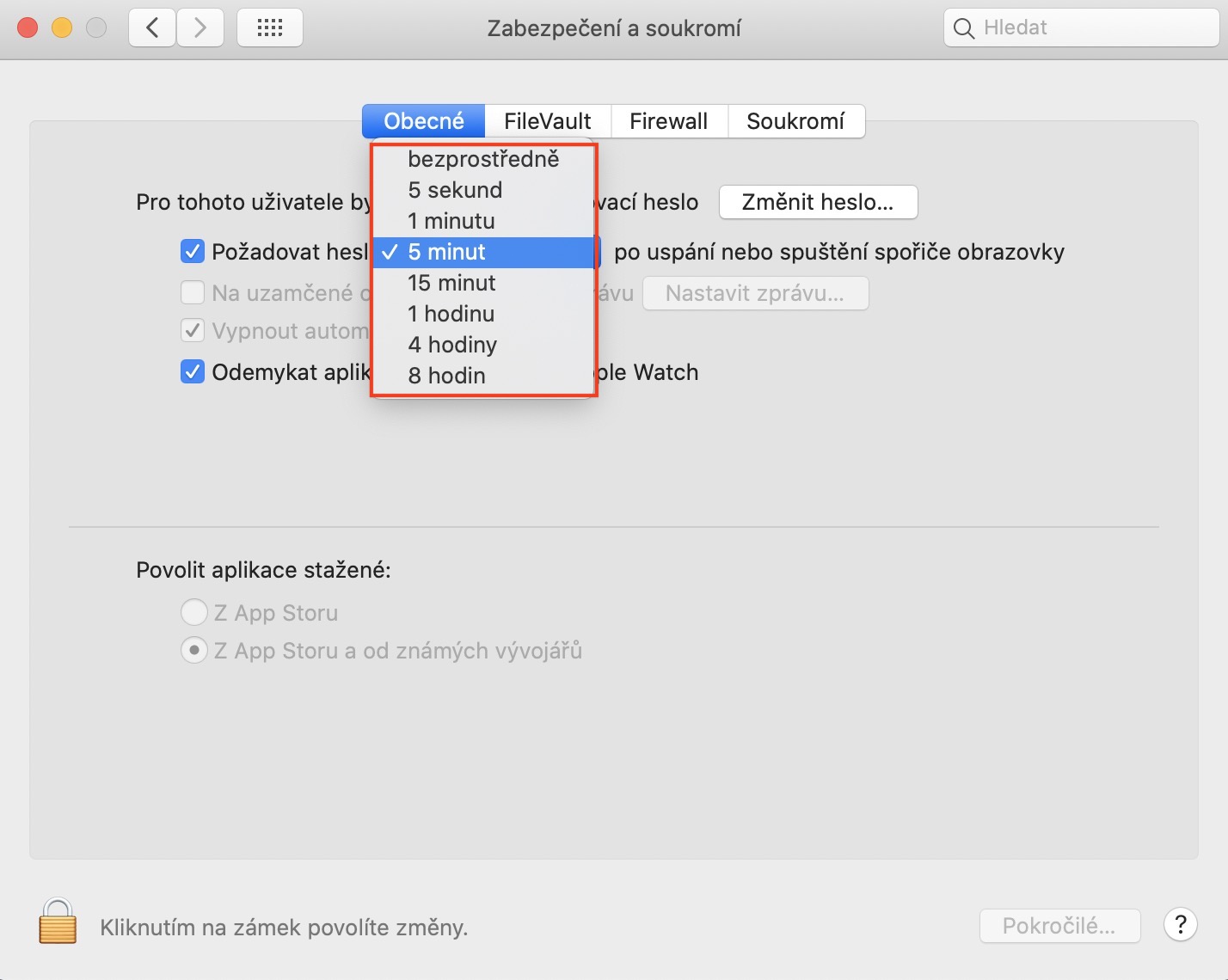
Task: Open help with the question mark button
Action: pos(1180,925)
